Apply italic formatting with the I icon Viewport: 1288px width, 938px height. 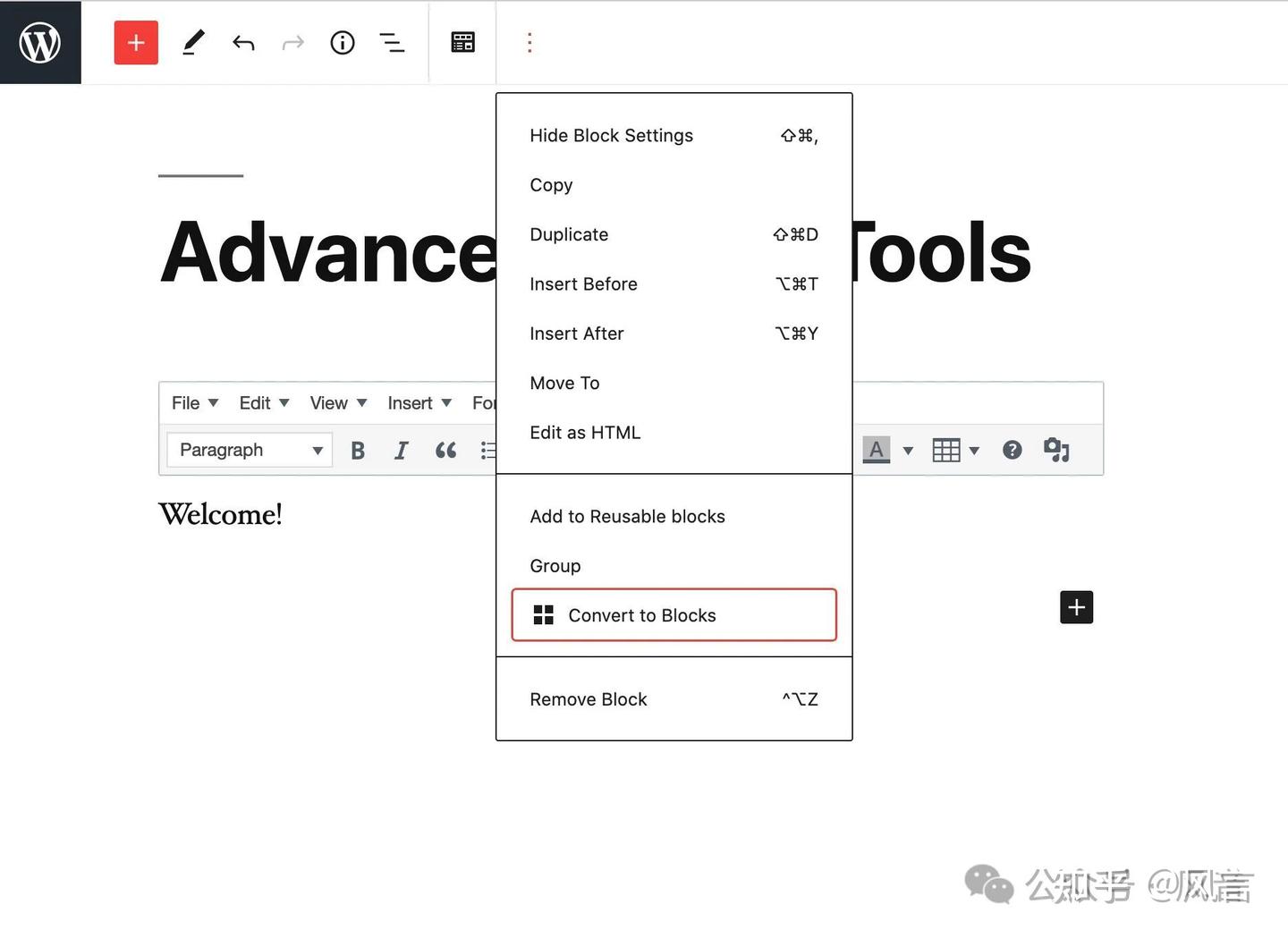pyautogui.click(x=401, y=450)
